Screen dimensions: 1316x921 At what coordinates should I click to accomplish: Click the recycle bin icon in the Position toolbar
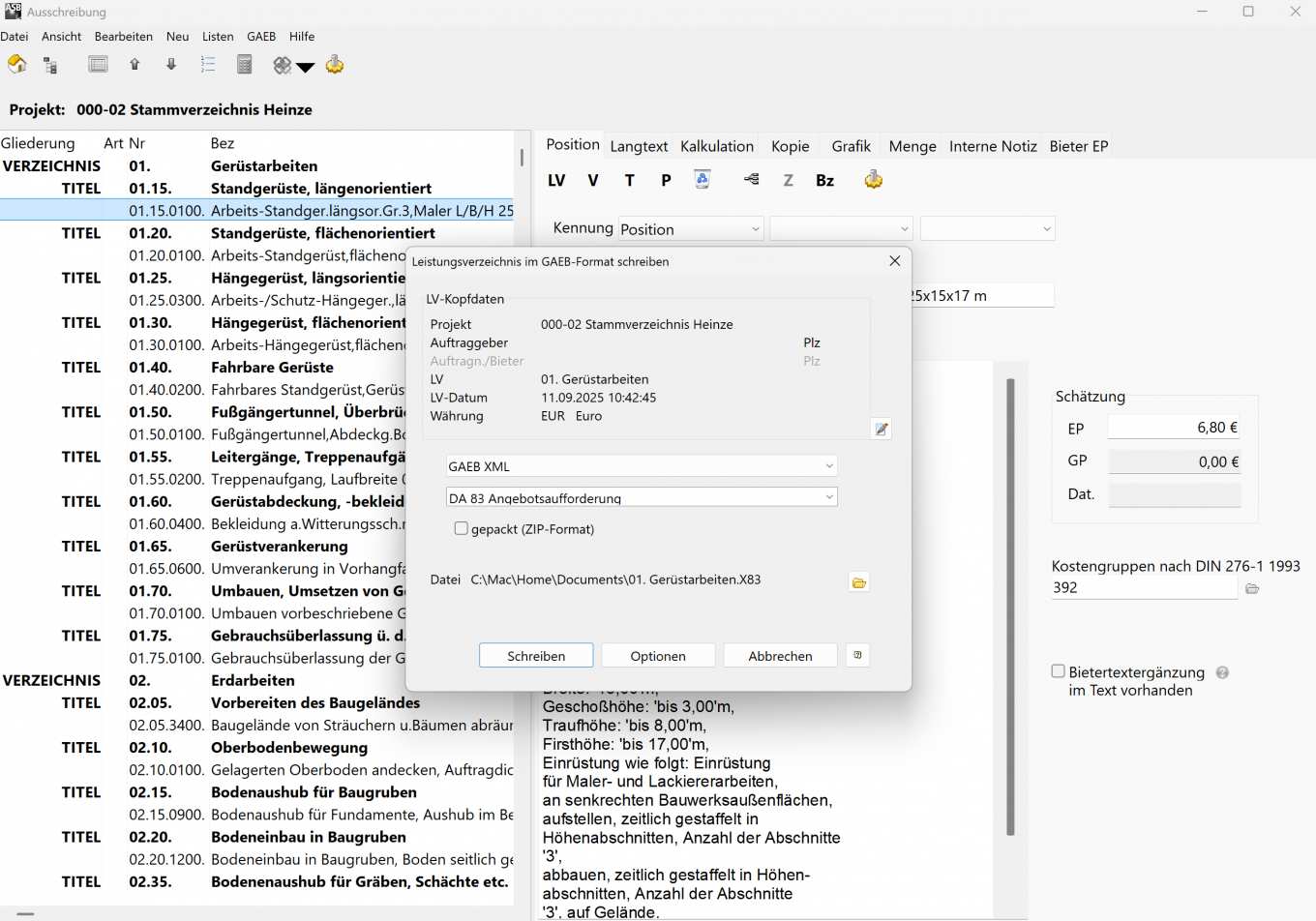pyautogui.click(x=703, y=180)
